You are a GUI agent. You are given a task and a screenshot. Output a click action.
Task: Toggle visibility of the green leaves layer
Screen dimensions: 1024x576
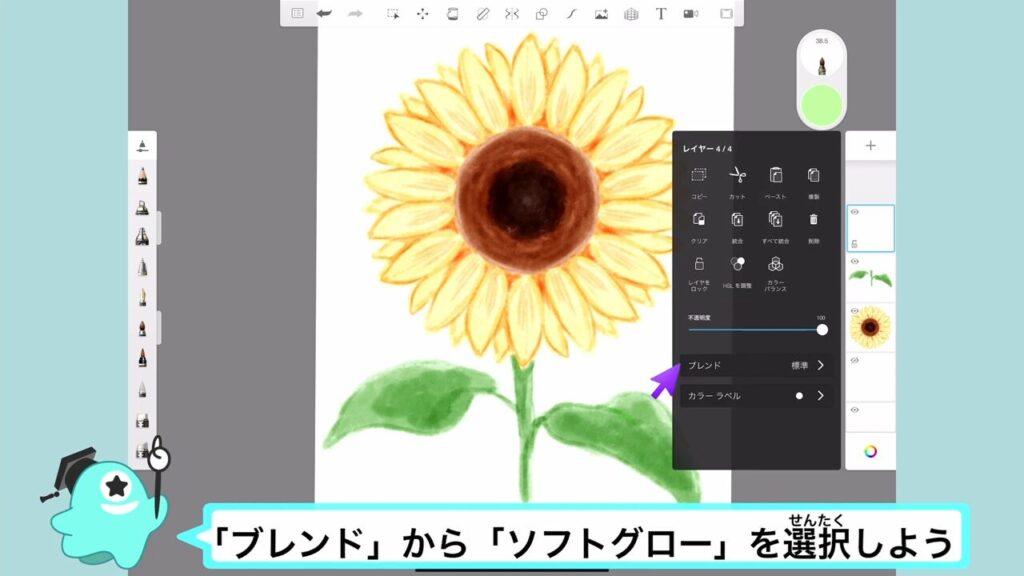tap(855, 261)
